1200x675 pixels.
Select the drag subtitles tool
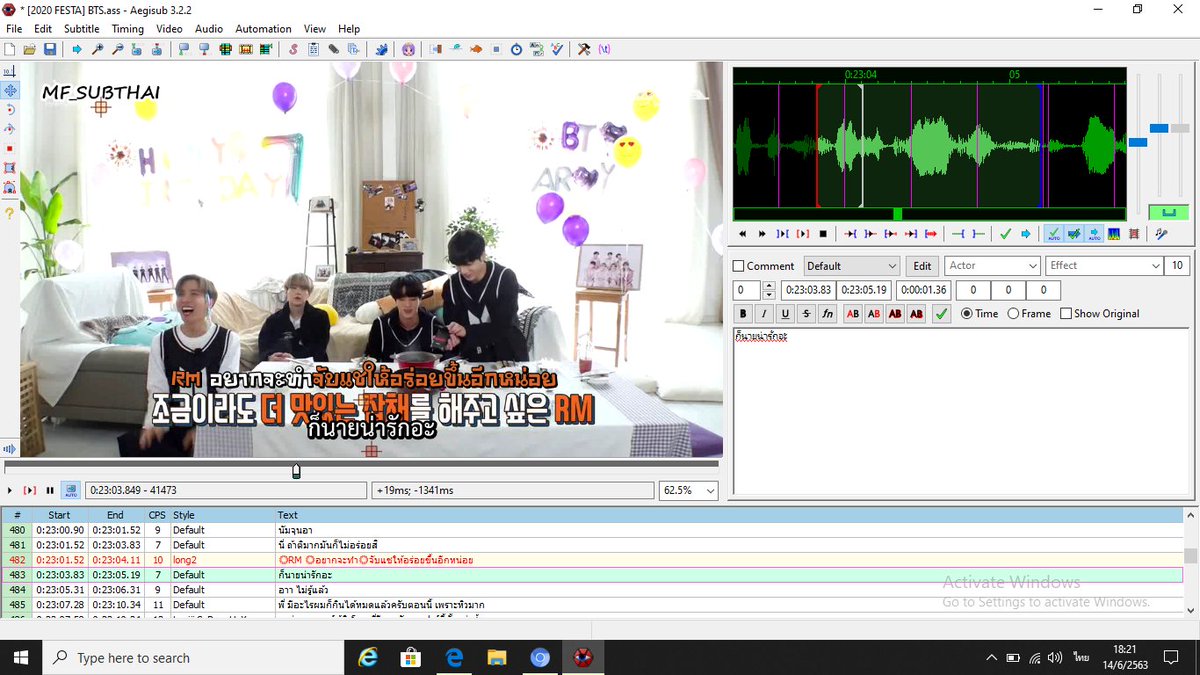click(9, 90)
